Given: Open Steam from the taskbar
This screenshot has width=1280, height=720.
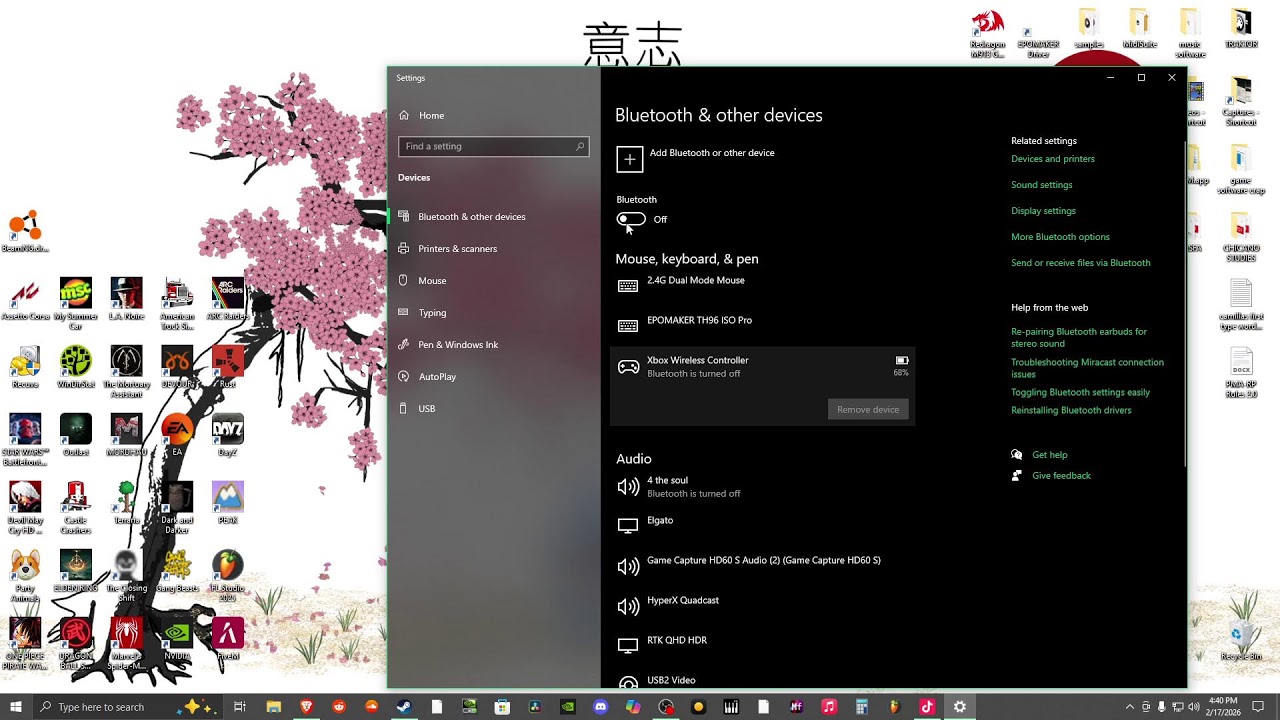Looking at the screenshot, I should [x=404, y=707].
